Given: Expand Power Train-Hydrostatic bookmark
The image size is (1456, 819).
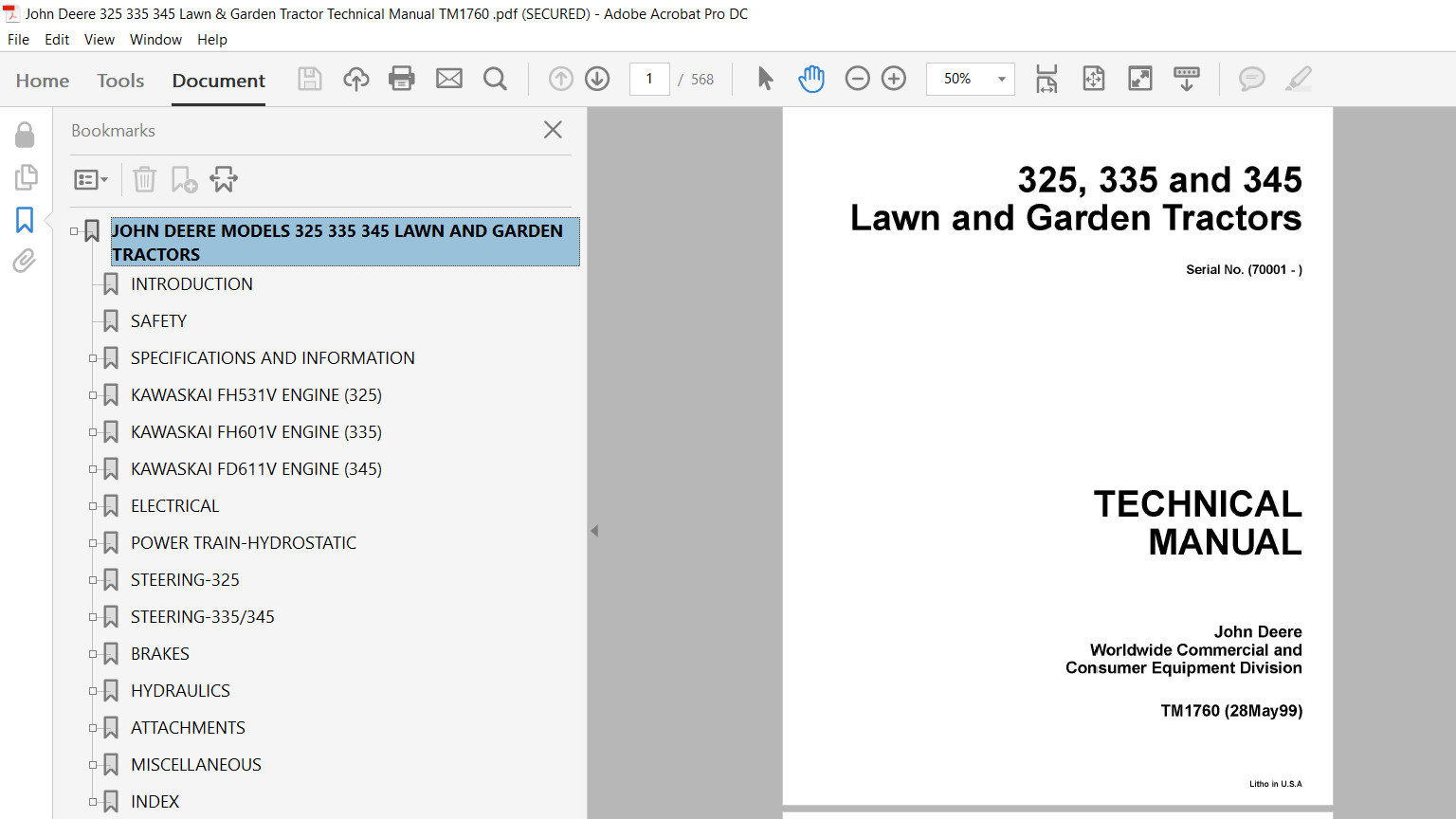Looking at the screenshot, I should pos(93,543).
